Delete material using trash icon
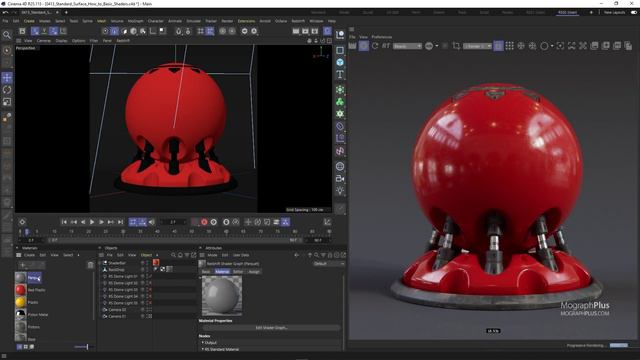This screenshot has height=360, width=640. [x=90, y=265]
